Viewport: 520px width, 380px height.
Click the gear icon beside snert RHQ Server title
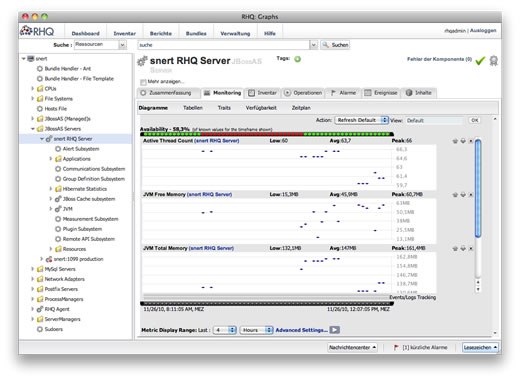pyautogui.click(x=142, y=61)
